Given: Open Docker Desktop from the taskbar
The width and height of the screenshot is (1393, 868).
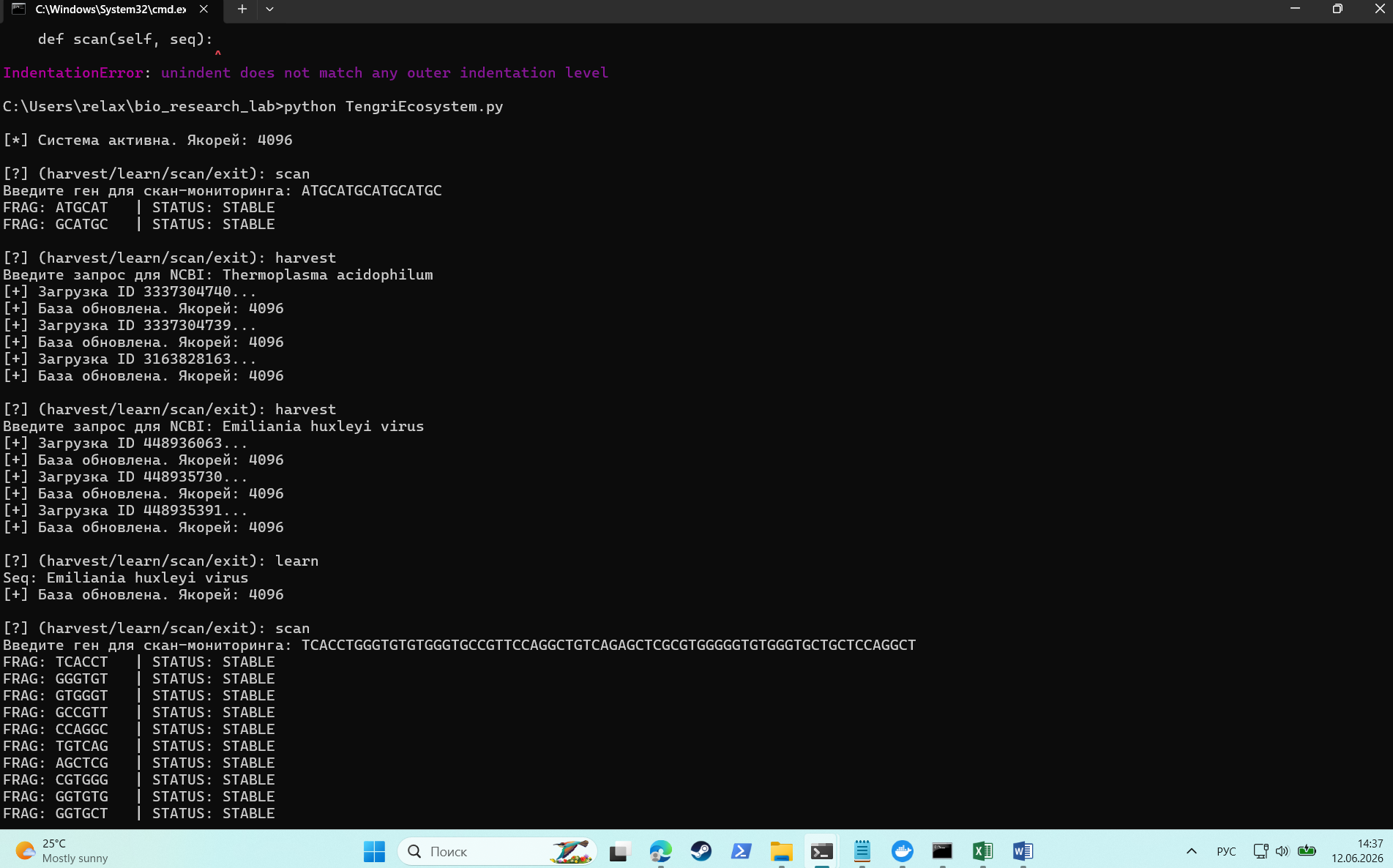Looking at the screenshot, I should (x=902, y=851).
